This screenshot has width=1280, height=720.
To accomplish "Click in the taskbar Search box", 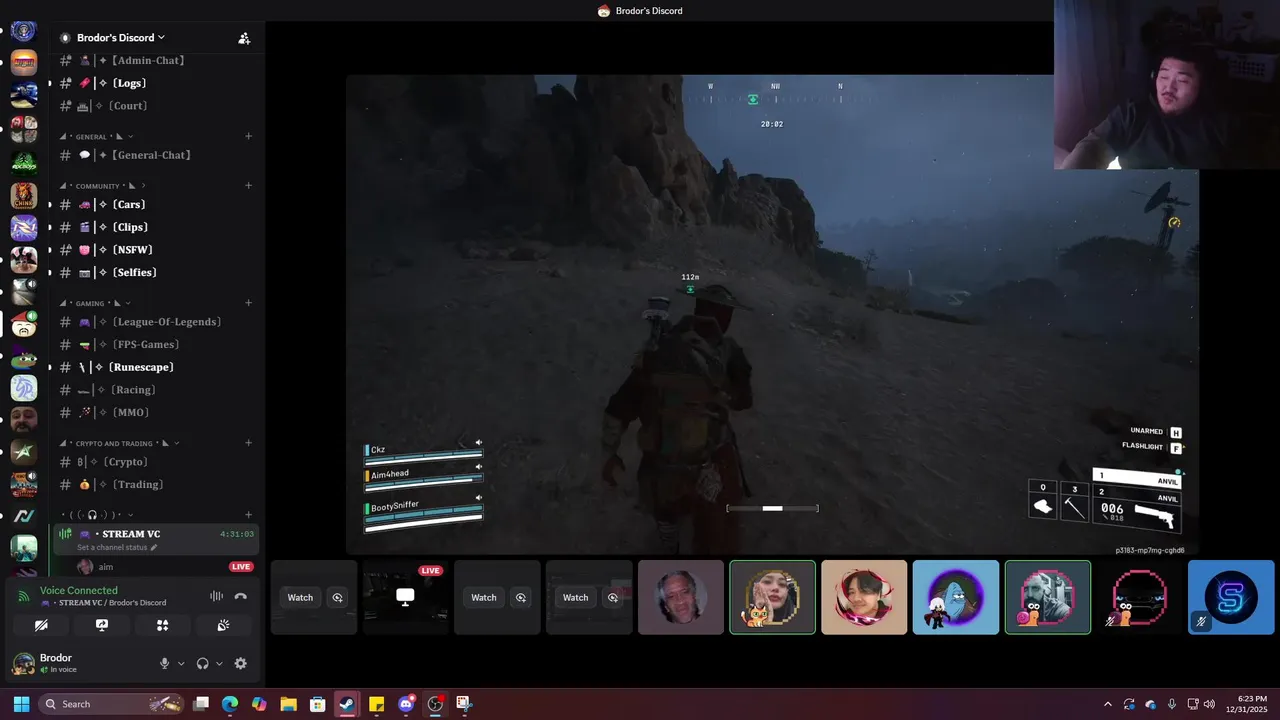I will (112, 704).
